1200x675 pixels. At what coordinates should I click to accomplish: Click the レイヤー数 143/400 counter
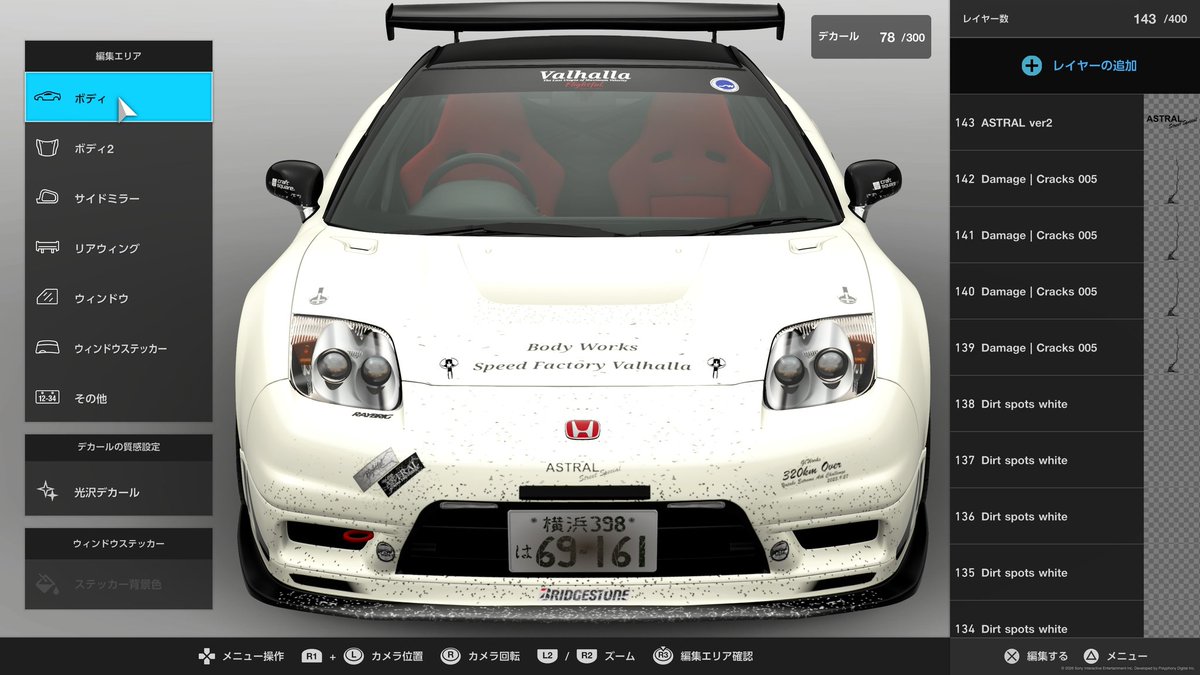(1075, 19)
